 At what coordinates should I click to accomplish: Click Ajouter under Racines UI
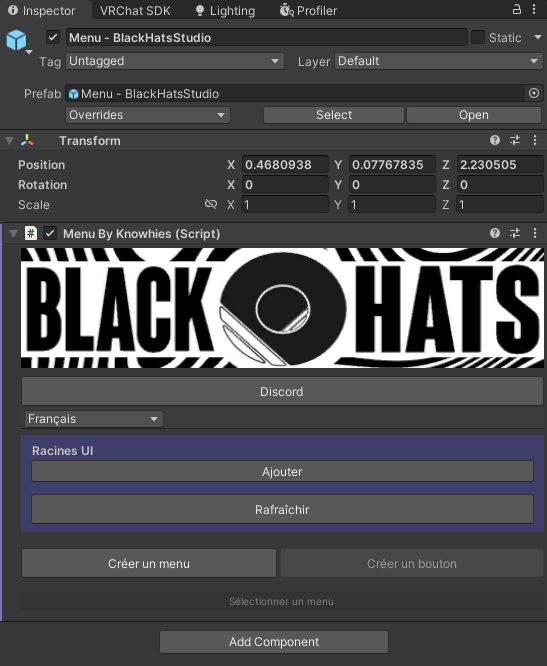(282, 471)
